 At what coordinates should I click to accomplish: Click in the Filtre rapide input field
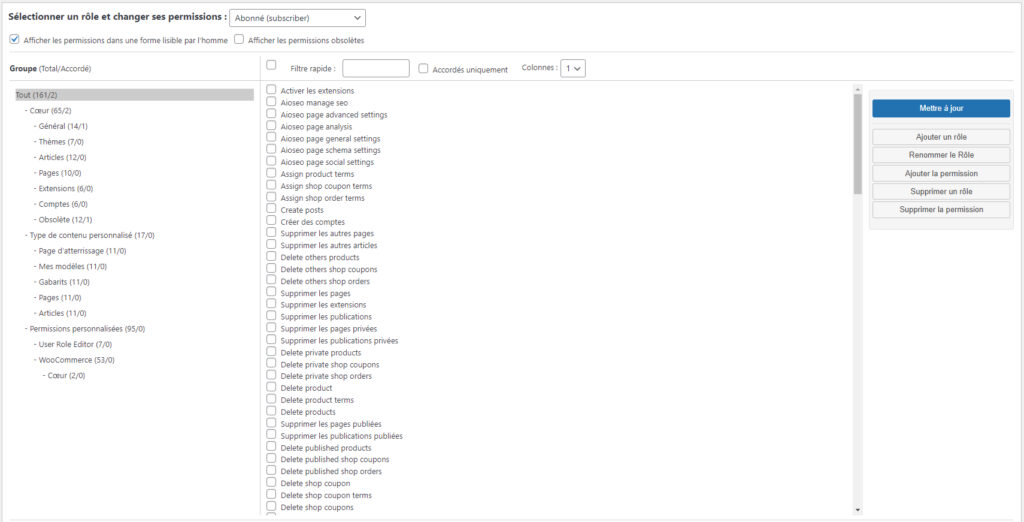376,69
